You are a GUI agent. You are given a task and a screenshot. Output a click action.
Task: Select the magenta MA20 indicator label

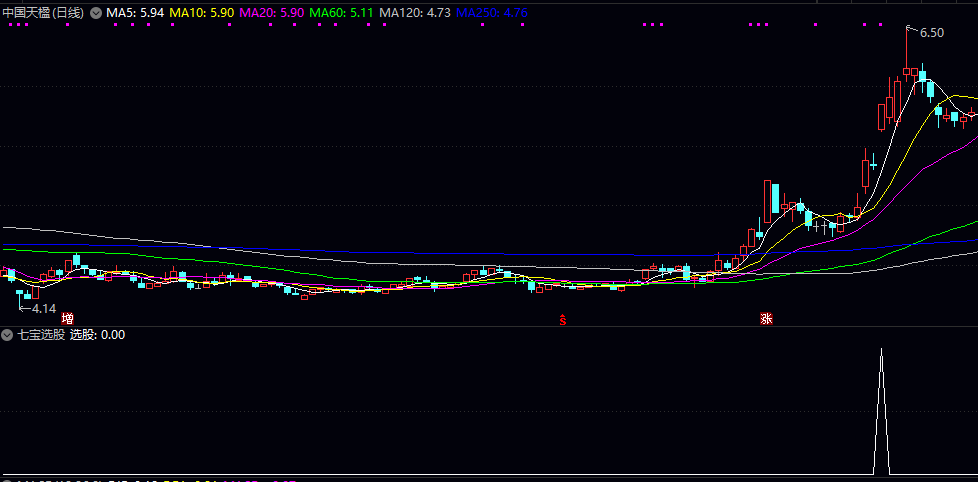coord(272,14)
